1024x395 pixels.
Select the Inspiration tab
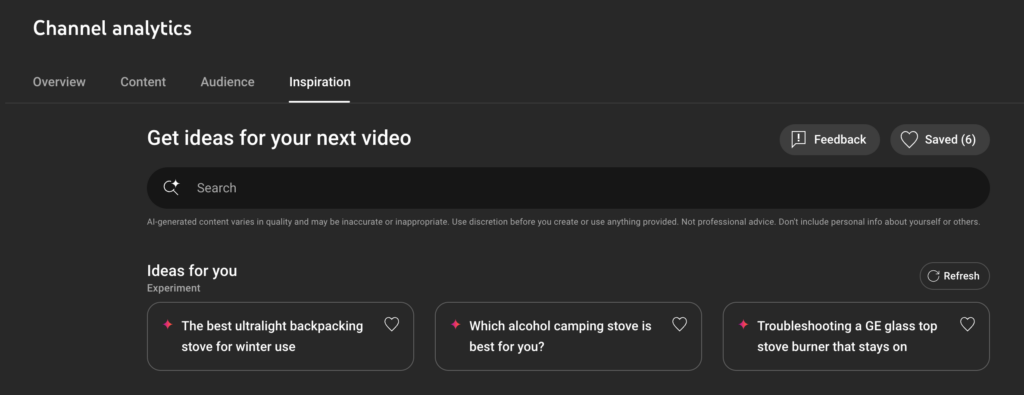pyautogui.click(x=320, y=82)
